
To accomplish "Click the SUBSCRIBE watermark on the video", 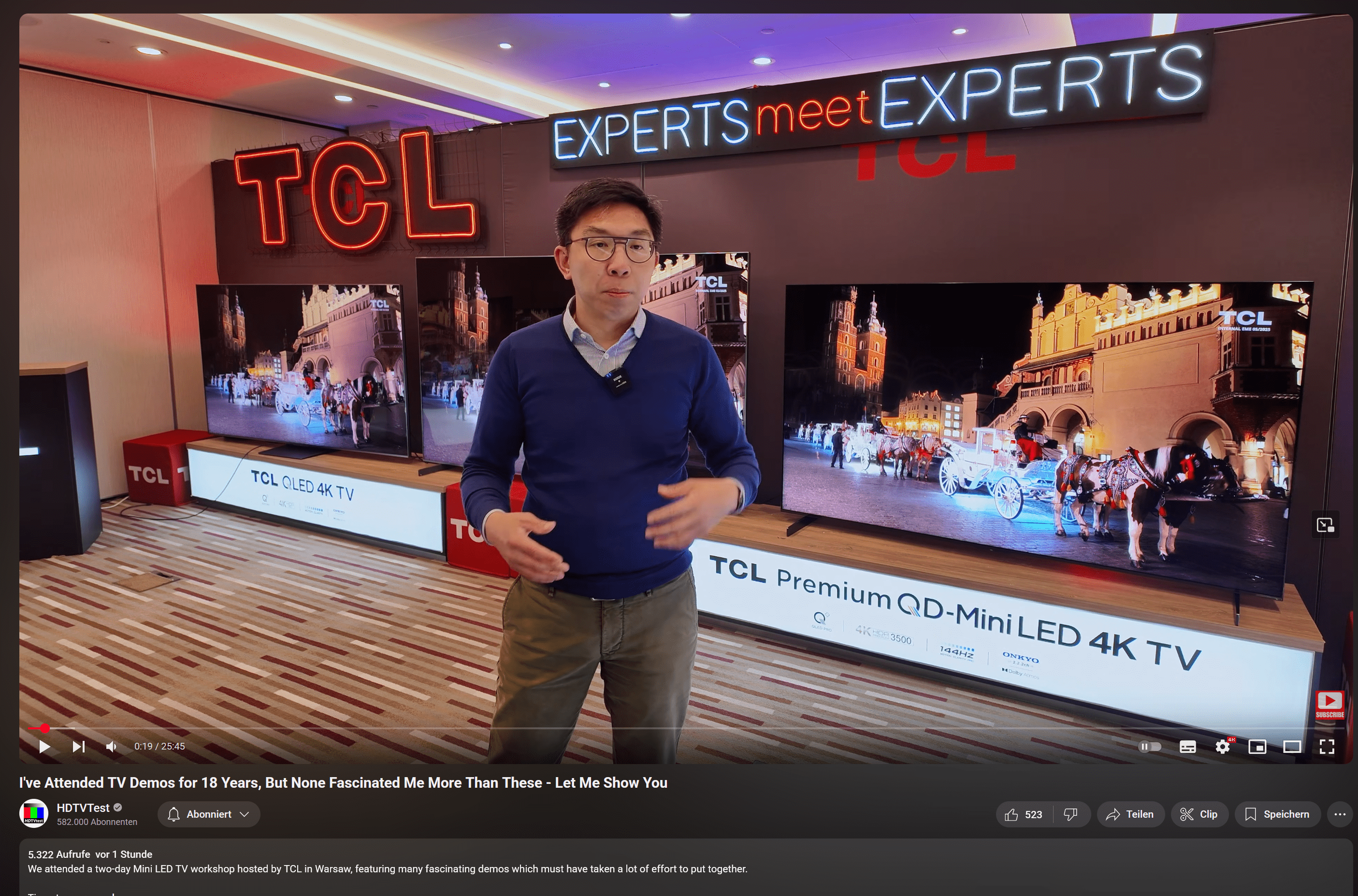I will click(x=1329, y=704).
